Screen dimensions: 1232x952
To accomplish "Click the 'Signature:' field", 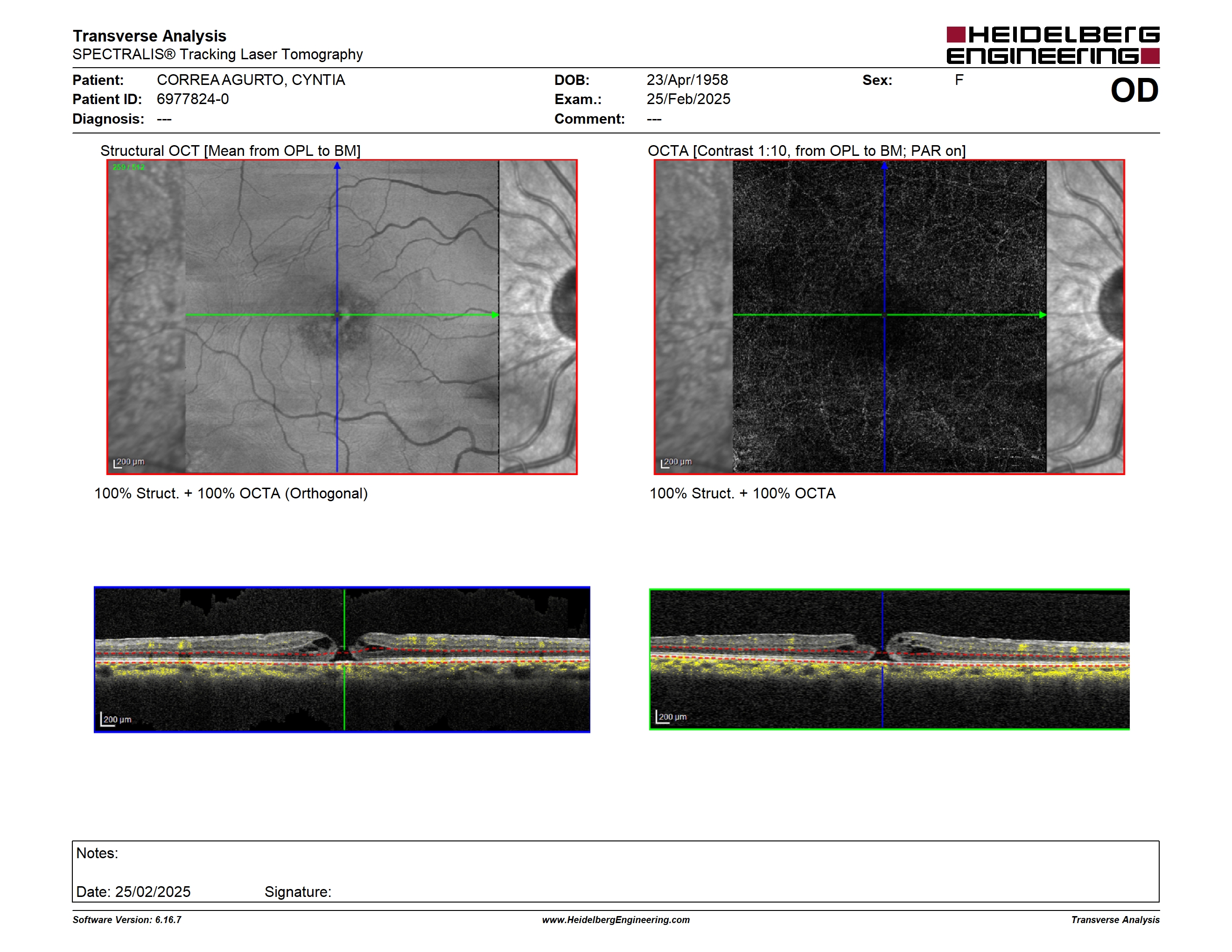I will pos(298,892).
